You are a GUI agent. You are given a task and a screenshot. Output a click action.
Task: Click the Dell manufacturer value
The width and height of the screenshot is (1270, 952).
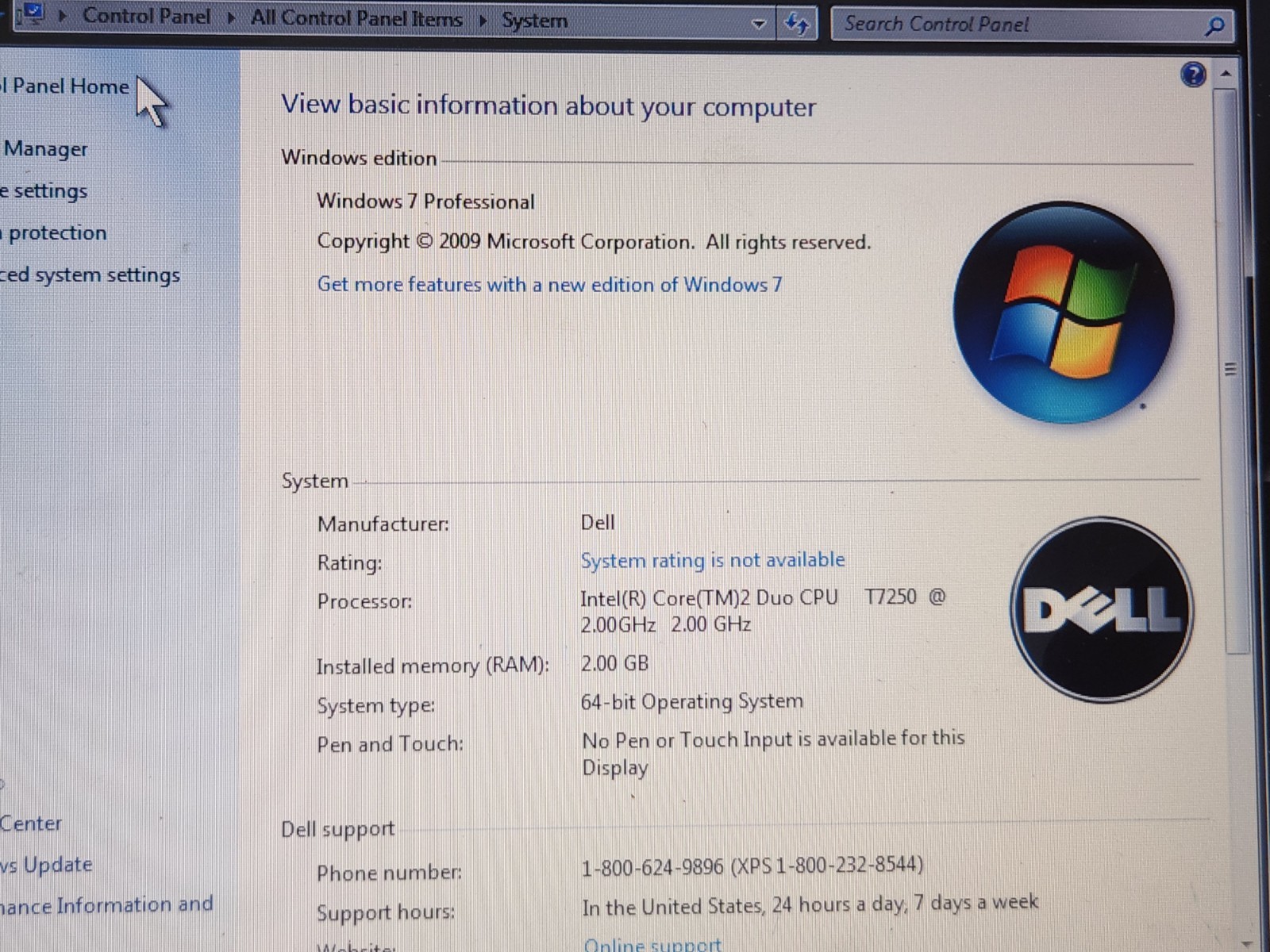pyautogui.click(x=598, y=523)
